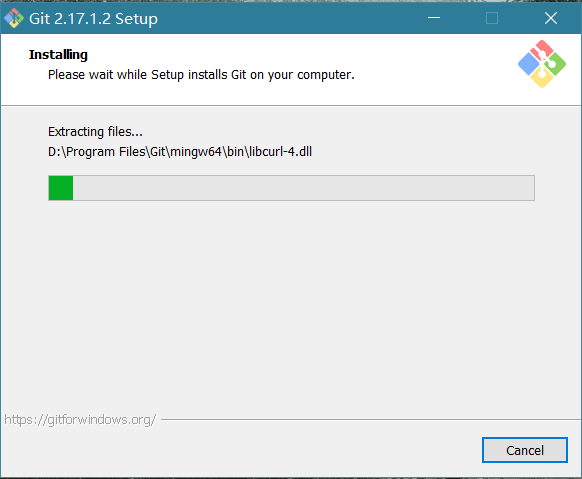
Task: Click the blue diamond of the Git logo
Action: pos(529,64)
